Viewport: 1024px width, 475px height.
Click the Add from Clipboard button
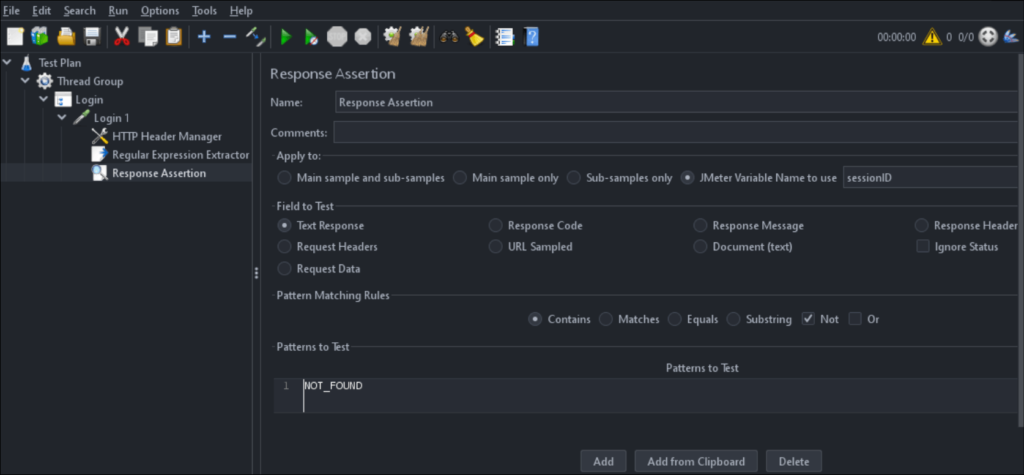(x=696, y=461)
